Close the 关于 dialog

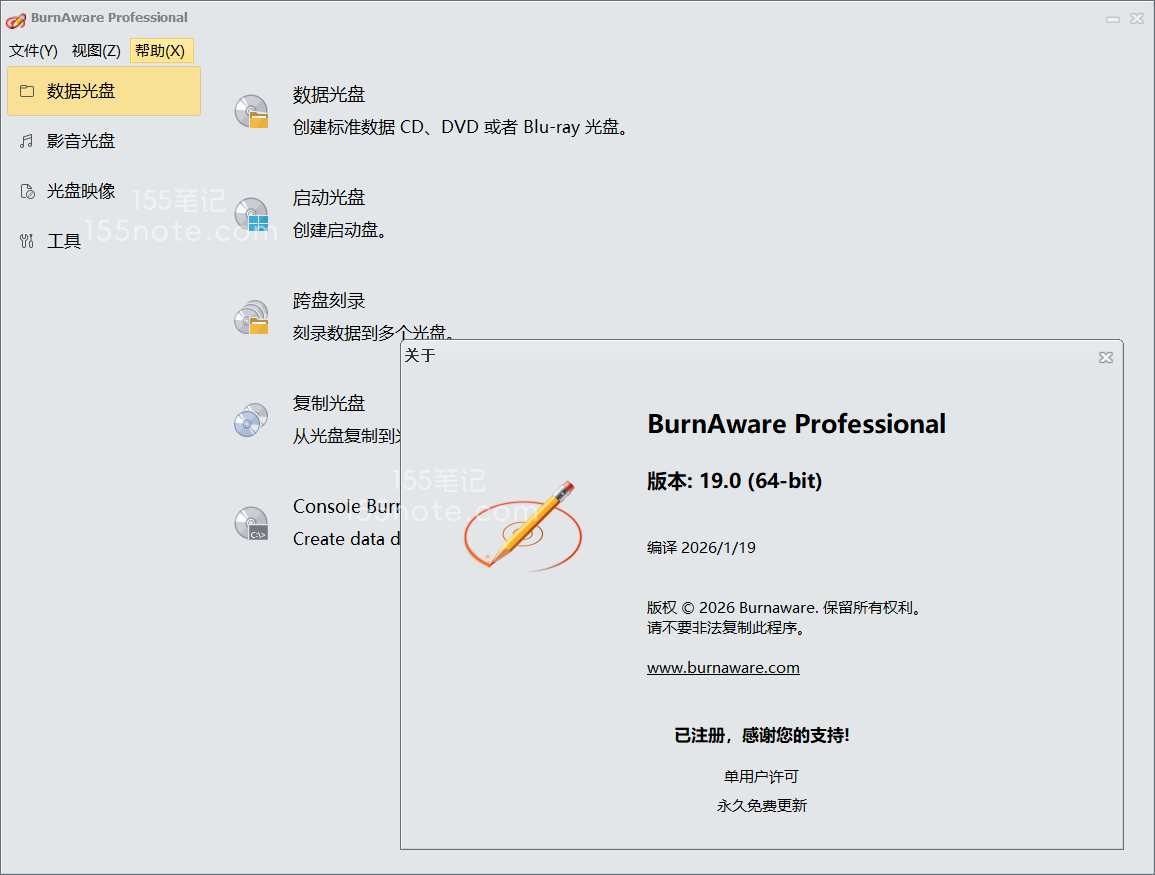pyautogui.click(x=1106, y=357)
